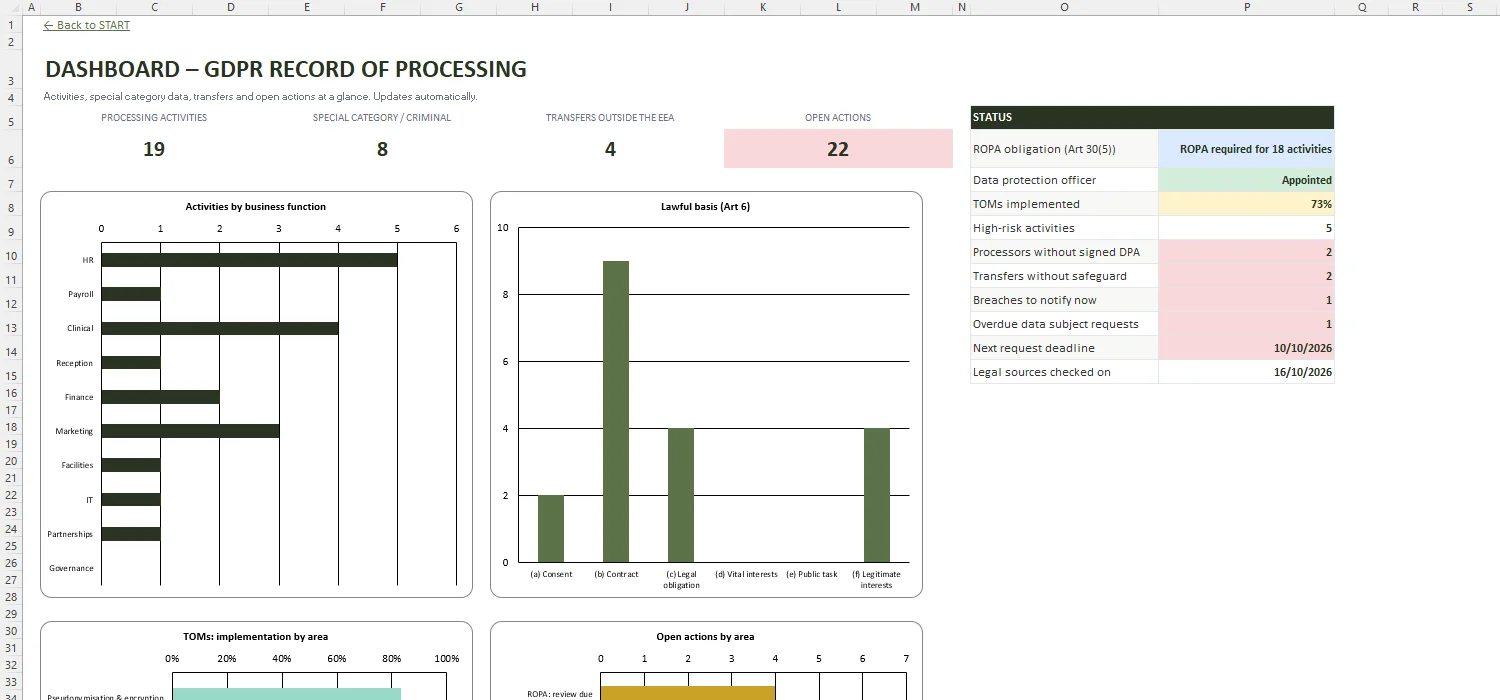
Task: Click the ROPA required for 18 activities cell
Action: pos(1246,149)
